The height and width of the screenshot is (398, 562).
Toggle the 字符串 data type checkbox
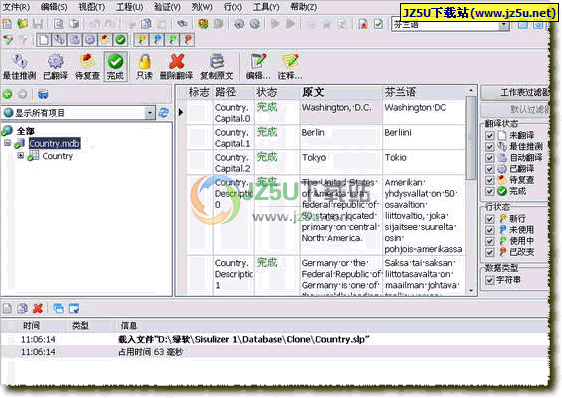point(490,280)
